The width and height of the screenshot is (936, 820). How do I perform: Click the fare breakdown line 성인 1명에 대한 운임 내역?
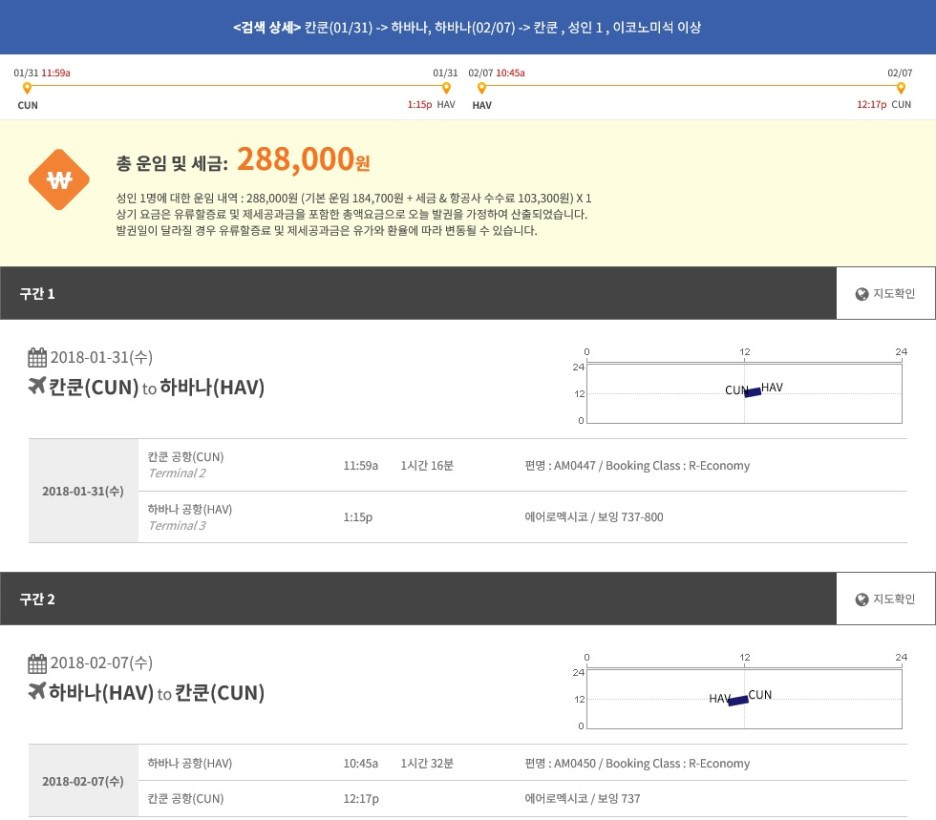tap(353, 198)
